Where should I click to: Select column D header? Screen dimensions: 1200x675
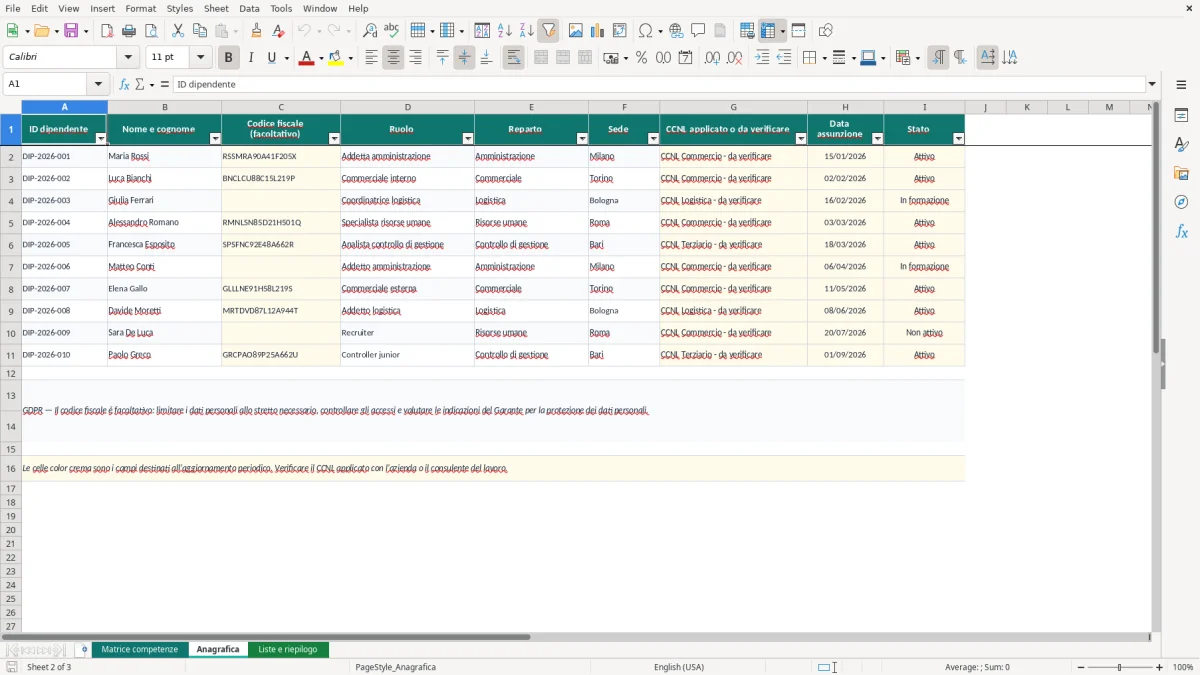click(x=407, y=107)
